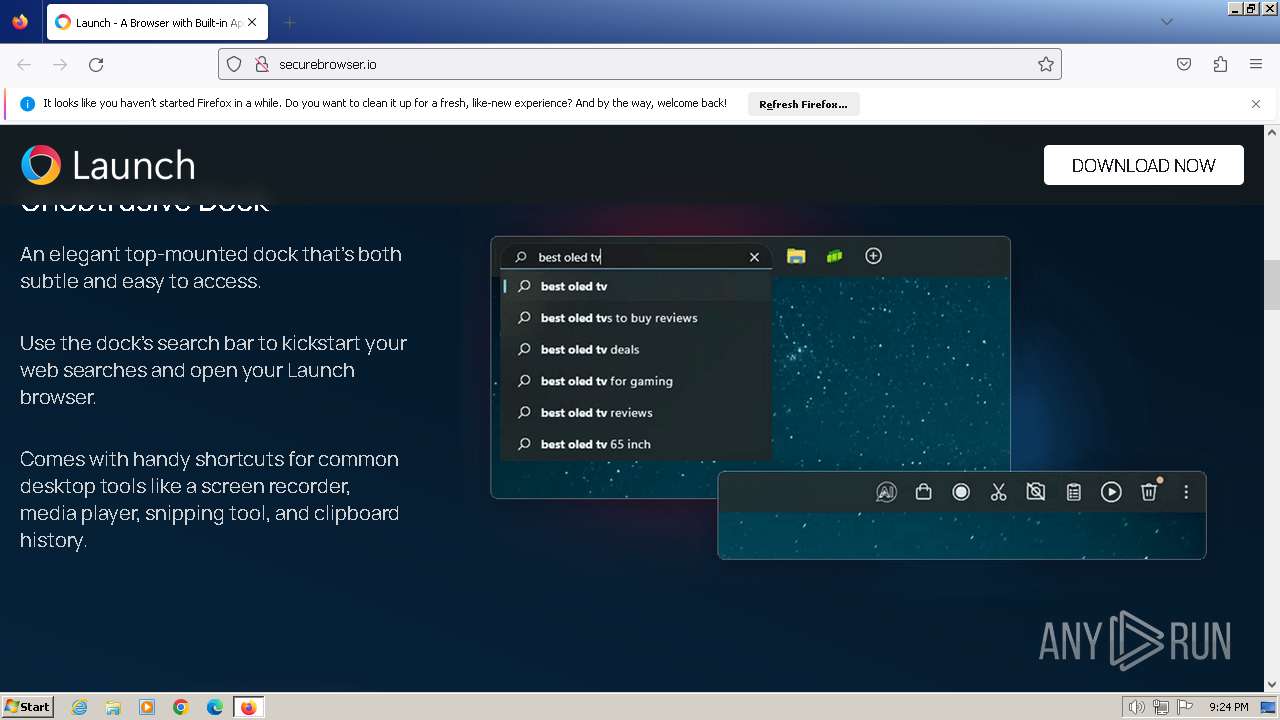This screenshot has height=720, width=1280.
Task: Open the Firefox hamburger menu
Action: (x=1256, y=64)
